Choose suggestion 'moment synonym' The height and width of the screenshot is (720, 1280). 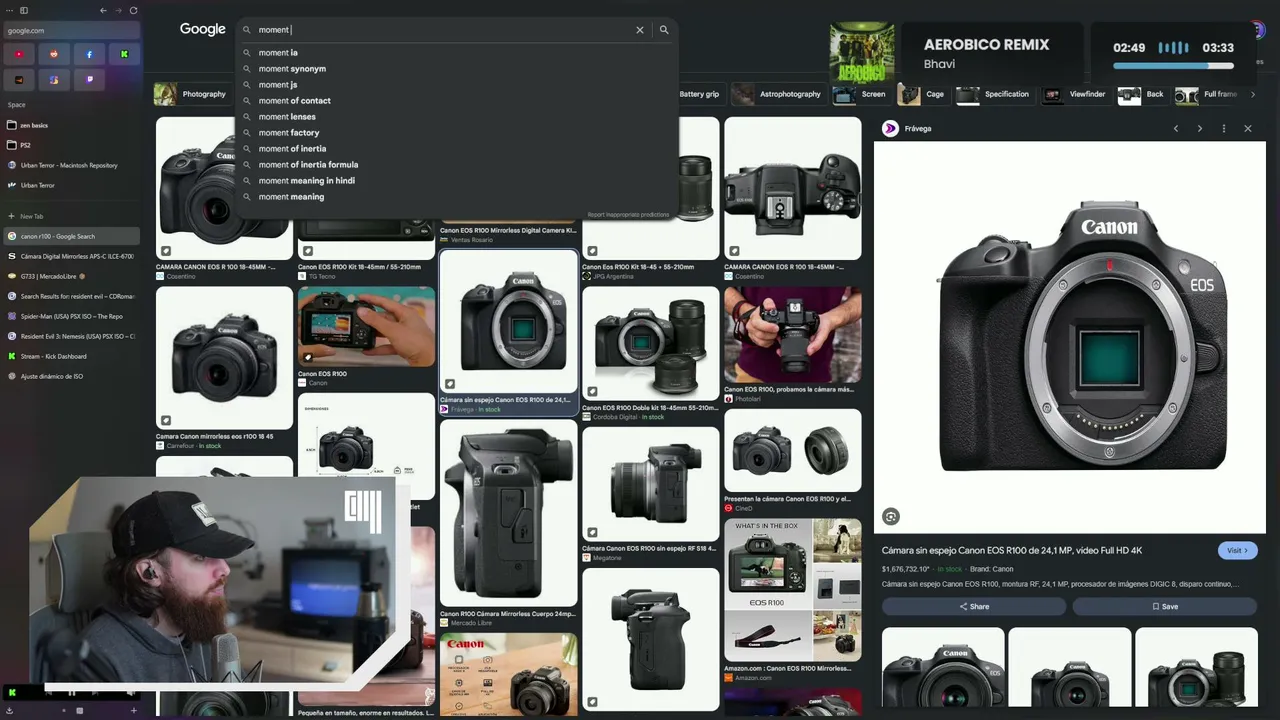click(457, 69)
